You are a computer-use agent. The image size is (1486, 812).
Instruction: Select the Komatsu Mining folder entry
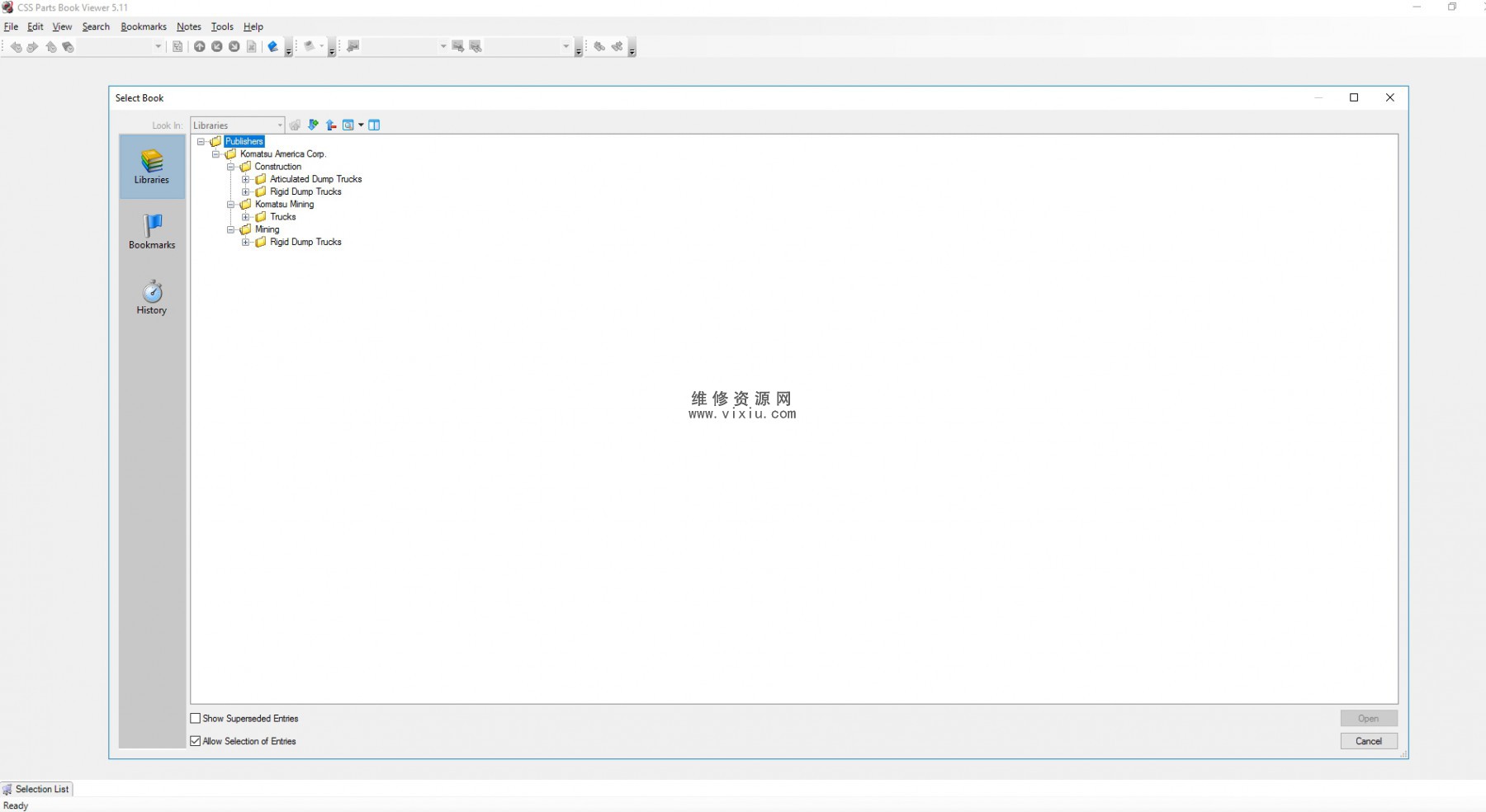pyautogui.click(x=284, y=205)
